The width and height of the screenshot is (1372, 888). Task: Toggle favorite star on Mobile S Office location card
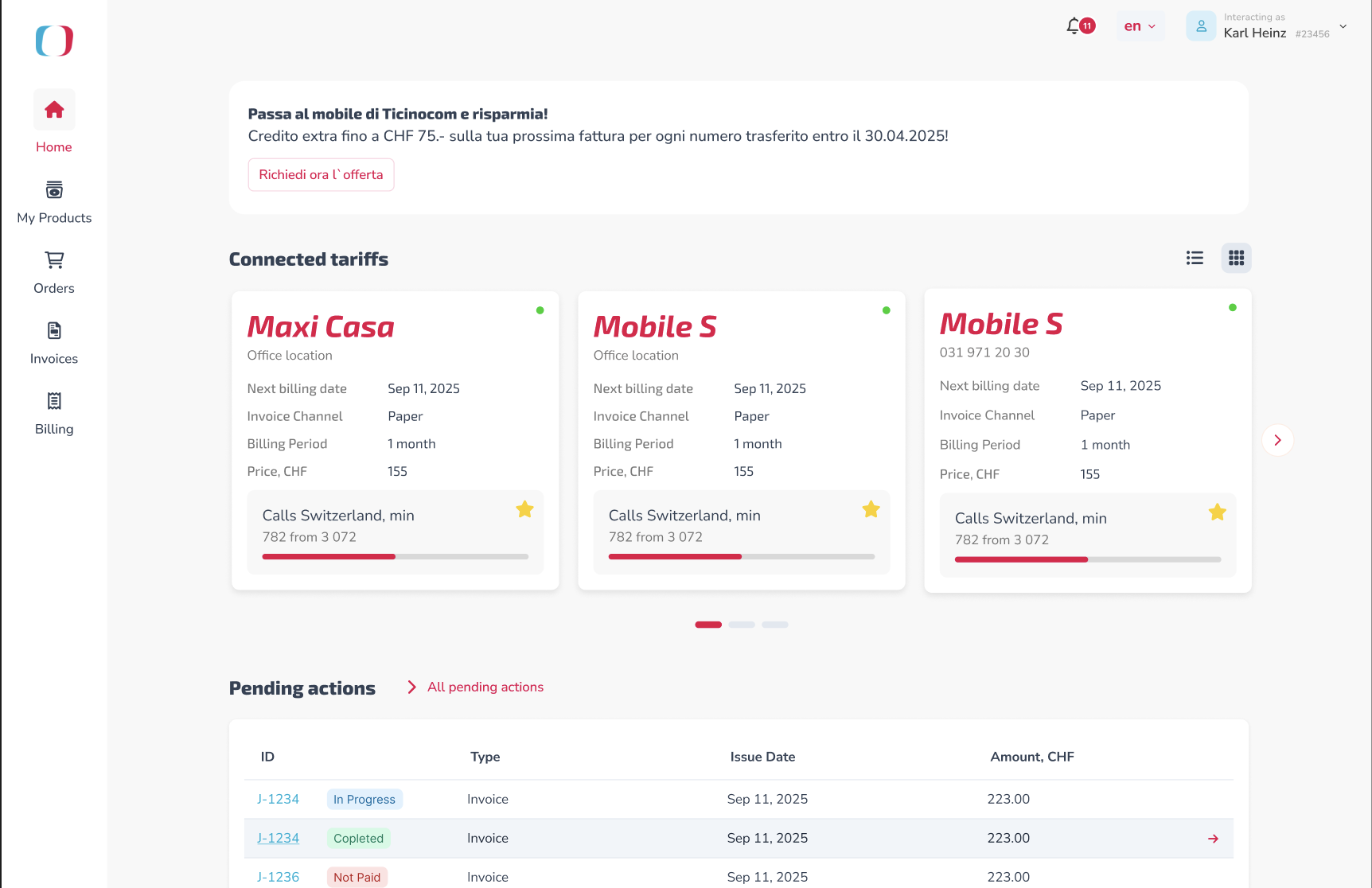click(871, 509)
